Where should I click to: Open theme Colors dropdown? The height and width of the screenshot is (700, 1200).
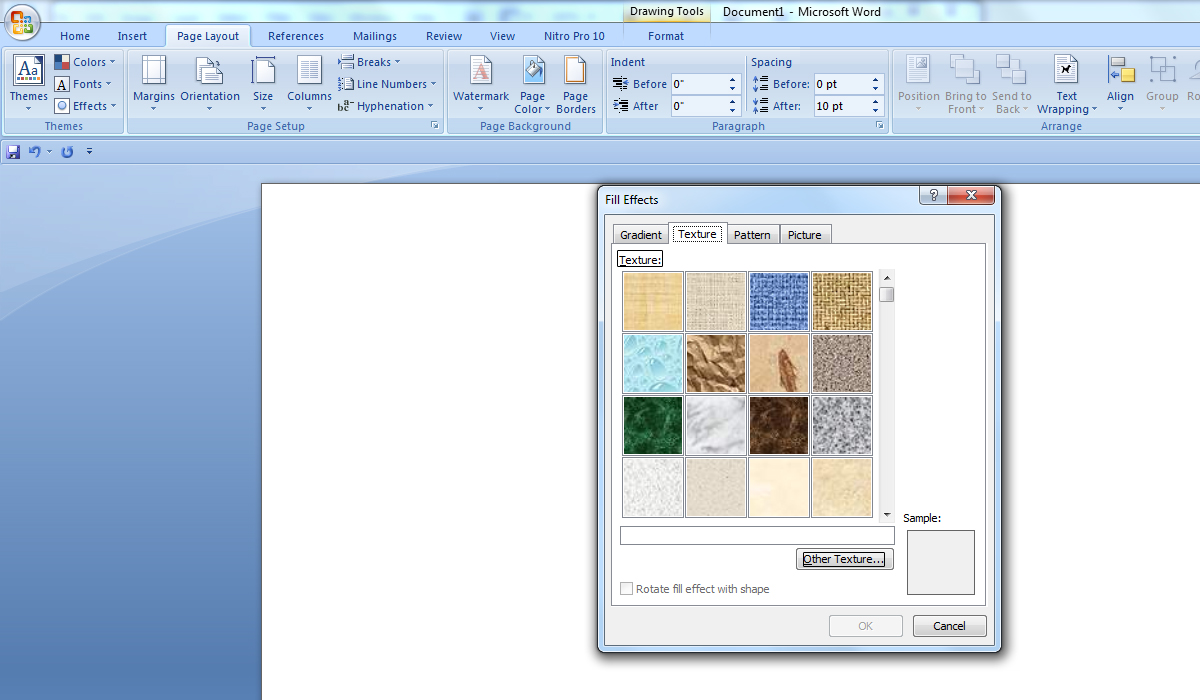coord(85,62)
